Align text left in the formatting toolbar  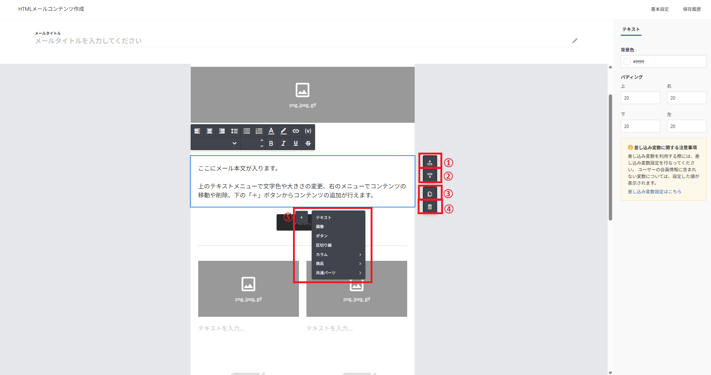pos(197,131)
